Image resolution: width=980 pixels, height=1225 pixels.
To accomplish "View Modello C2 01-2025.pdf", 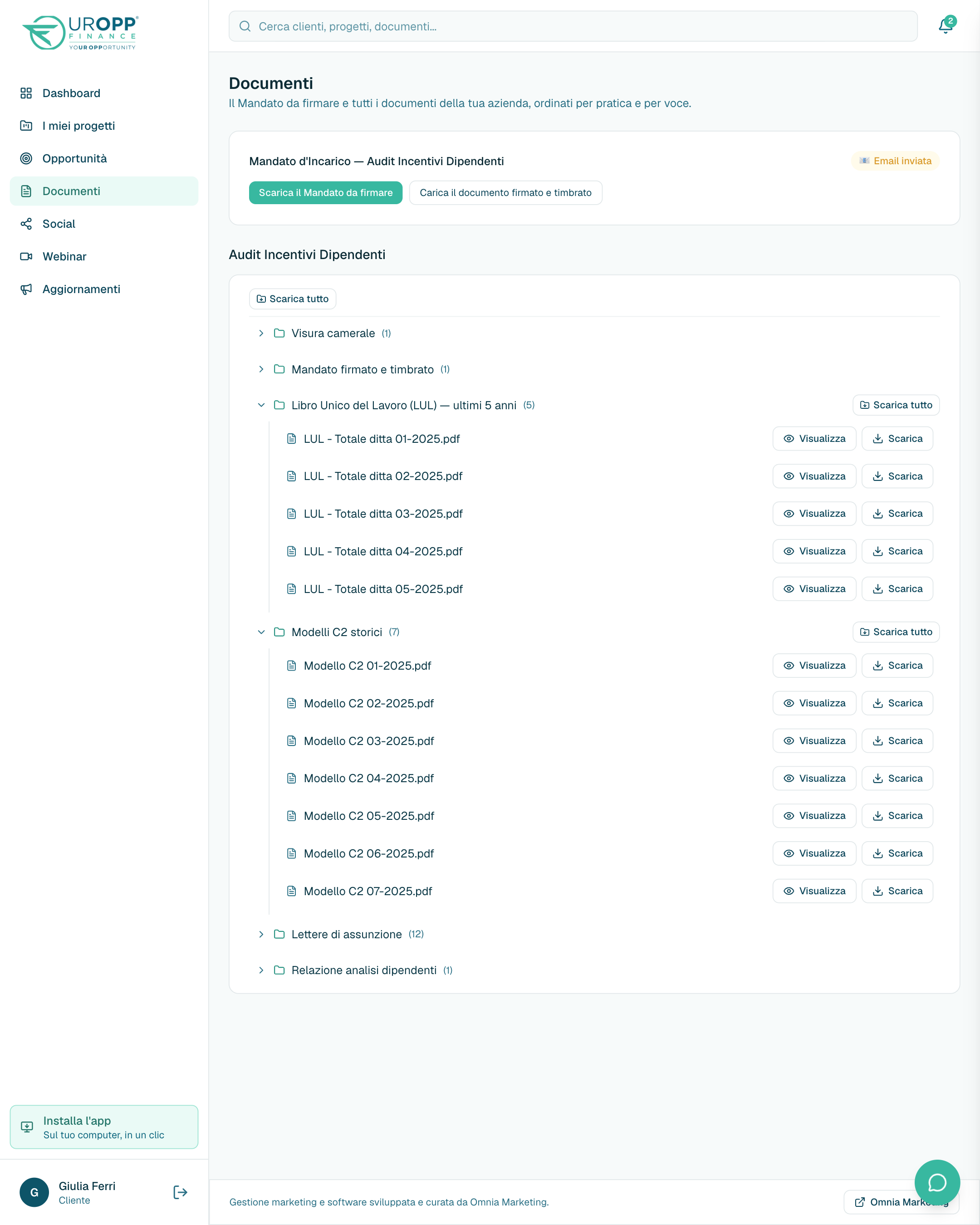I will tap(814, 665).
